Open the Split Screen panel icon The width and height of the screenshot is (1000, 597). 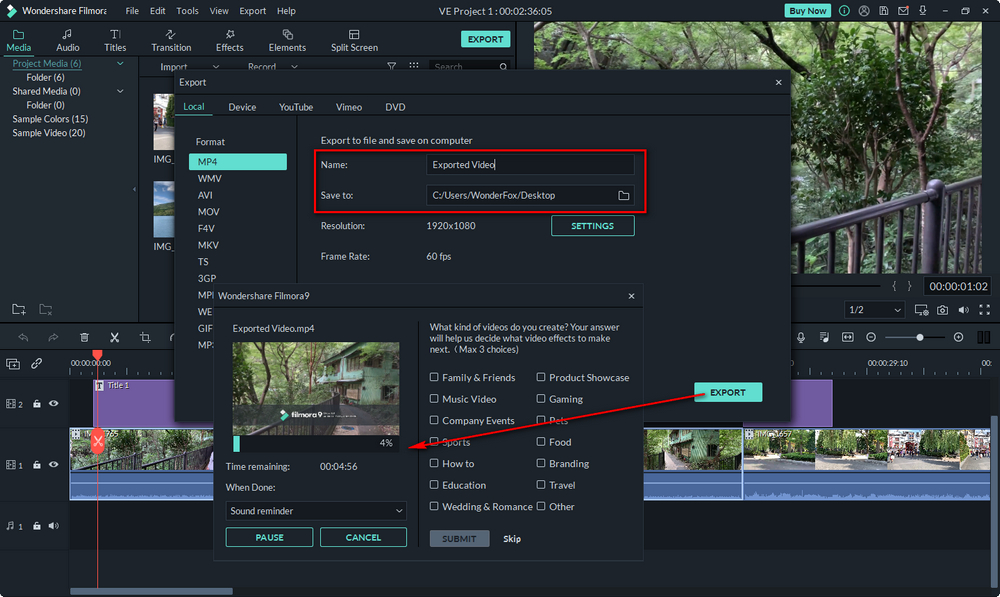pyautogui.click(x=354, y=34)
